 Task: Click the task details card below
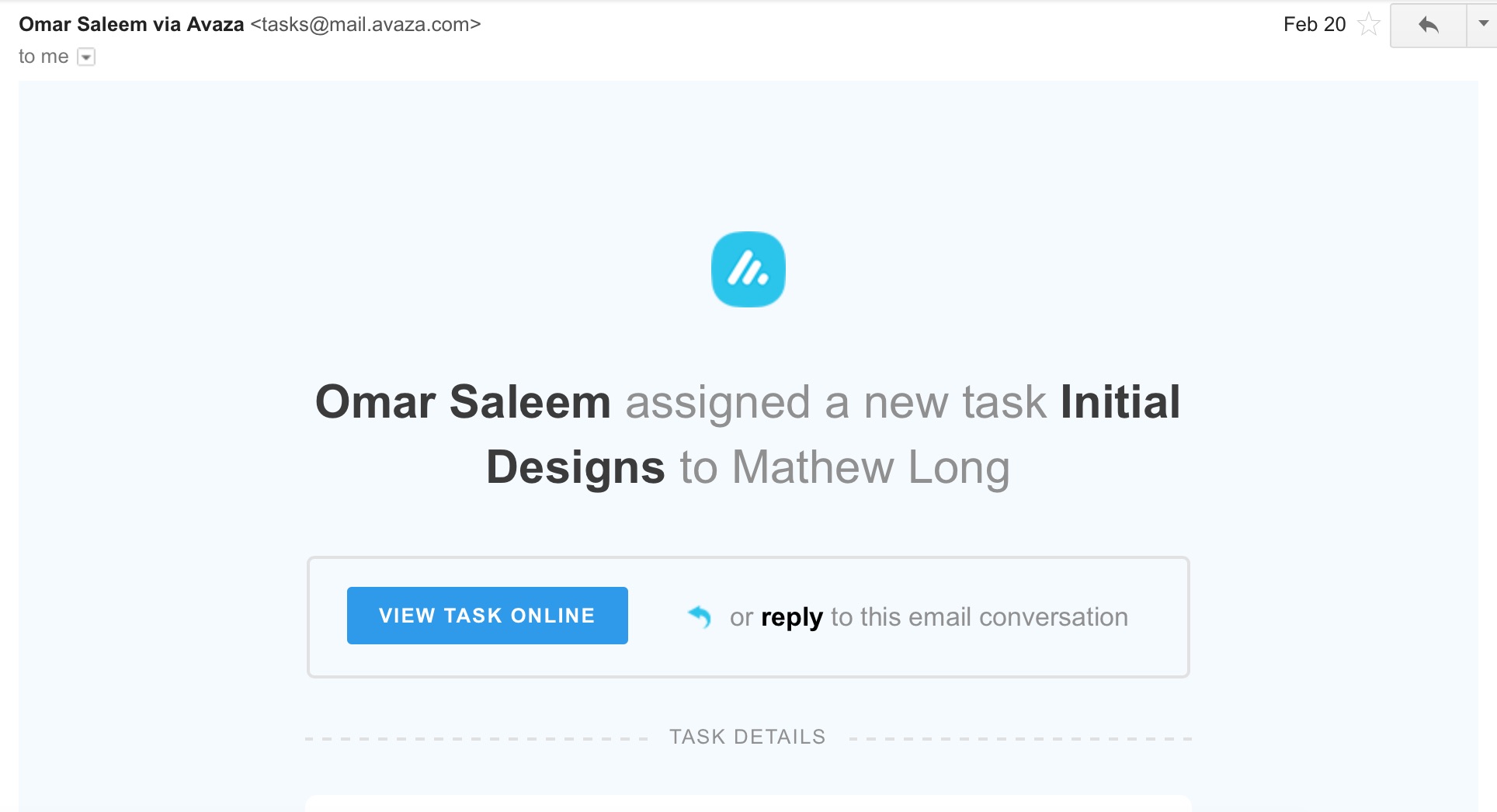(748, 803)
